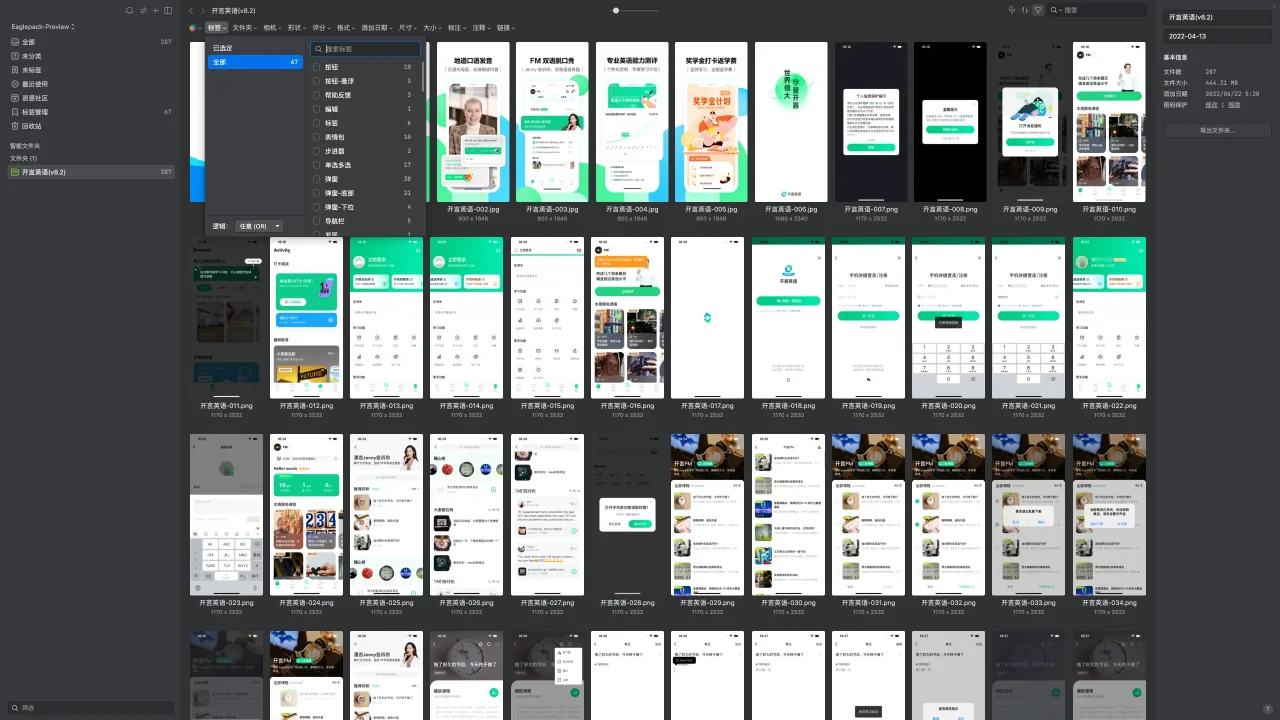Click the help question mark icon

click(x=1268, y=709)
